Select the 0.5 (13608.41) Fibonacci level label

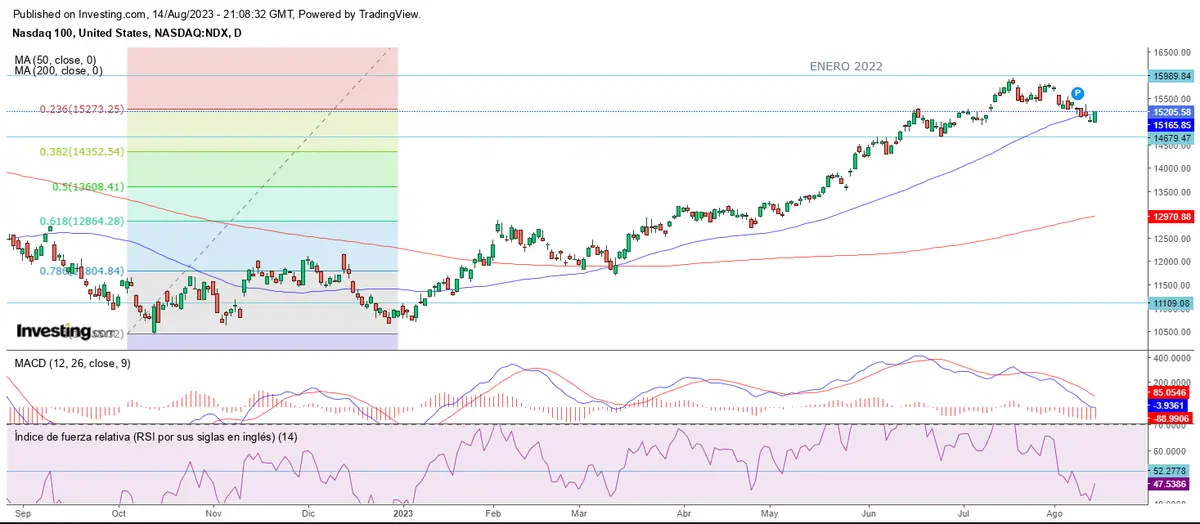pyautogui.click(x=88, y=187)
